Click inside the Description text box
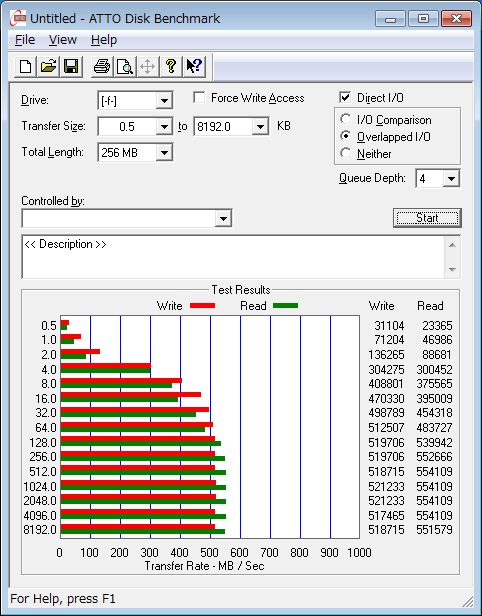Viewport: 482px width, 616px height. [234, 257]
